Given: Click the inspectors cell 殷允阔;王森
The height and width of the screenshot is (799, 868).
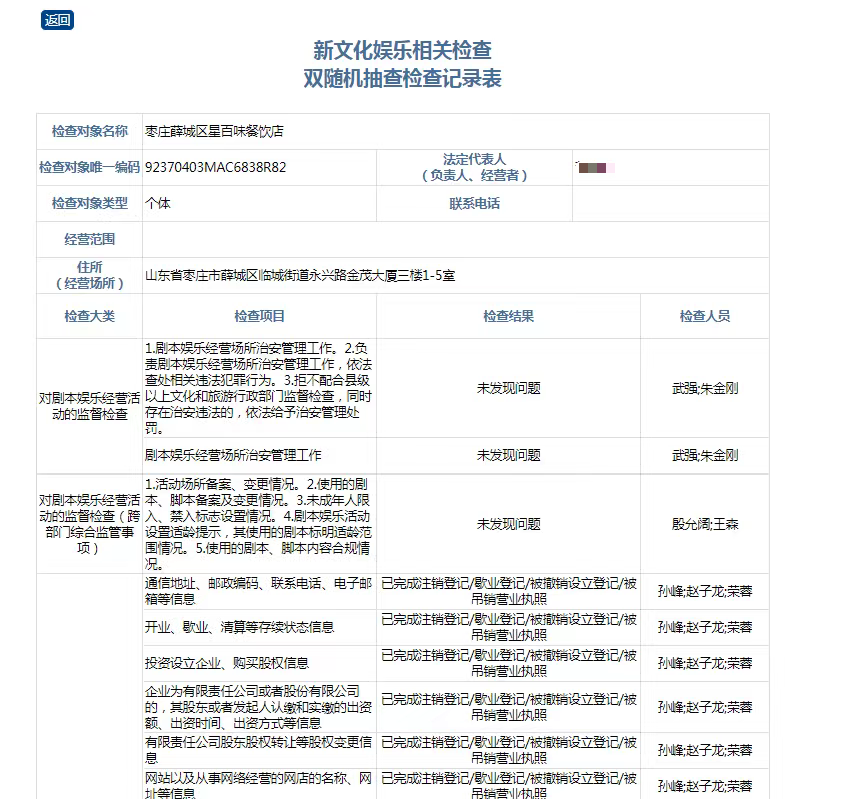Looking at the screenshot, I should click(x=704, y=523).
